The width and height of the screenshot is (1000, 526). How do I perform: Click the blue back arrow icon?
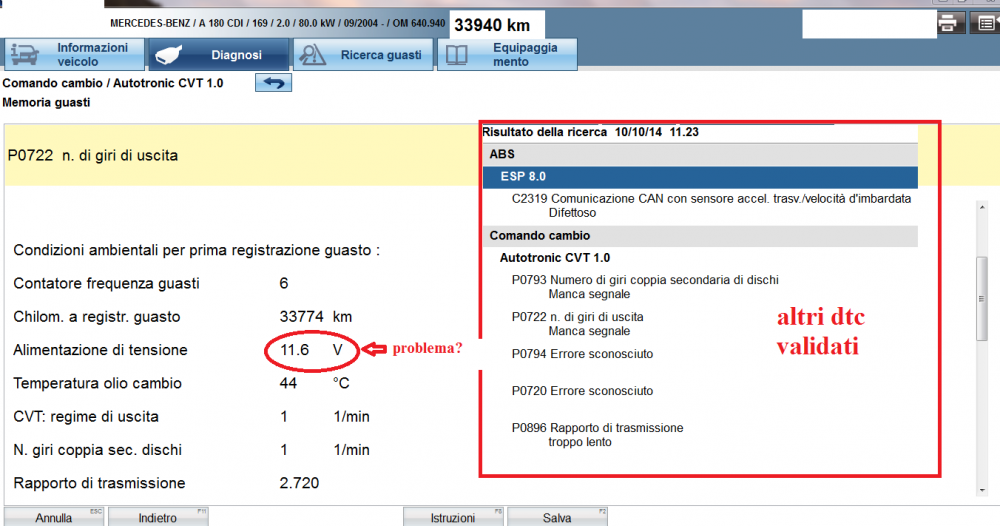(x=274, y=83)
